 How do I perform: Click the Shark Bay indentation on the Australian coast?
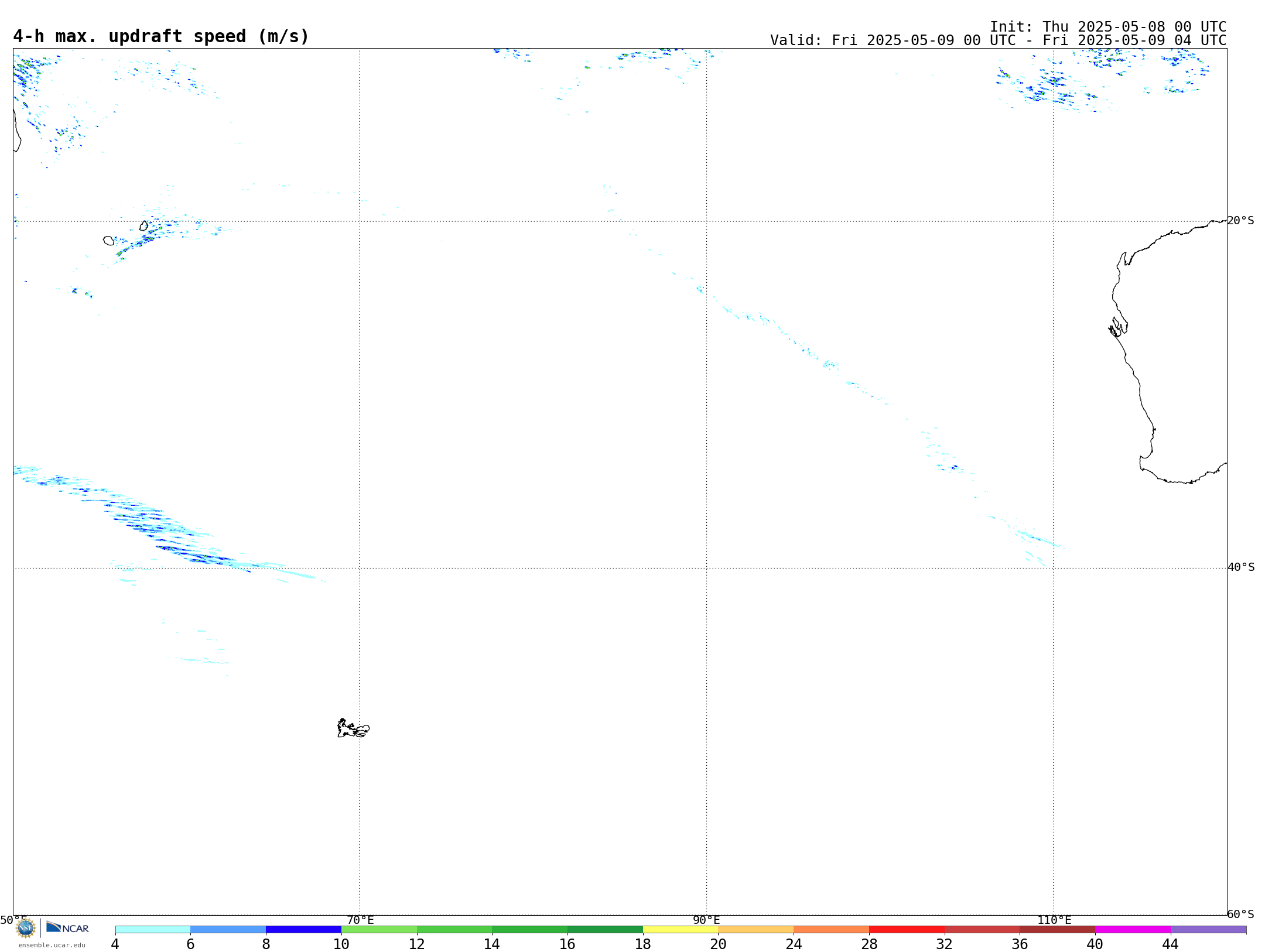(x=1118, y=327)
